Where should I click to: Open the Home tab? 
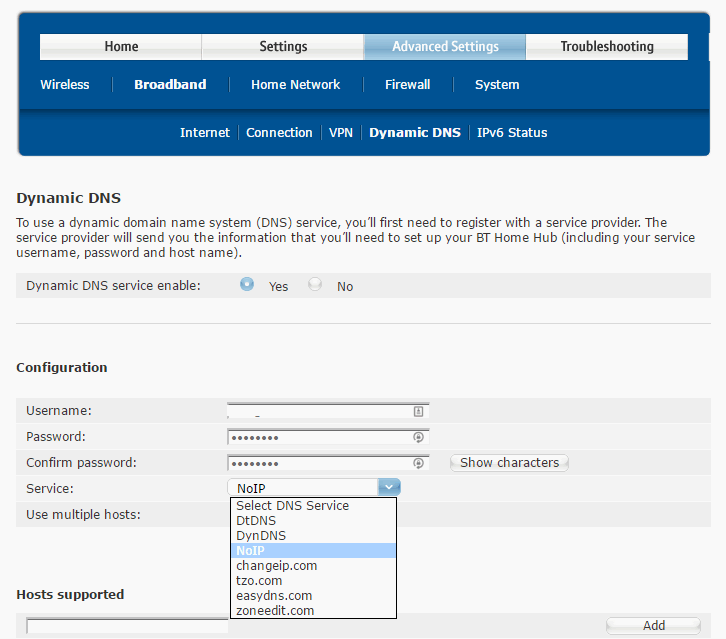[121, 47]
